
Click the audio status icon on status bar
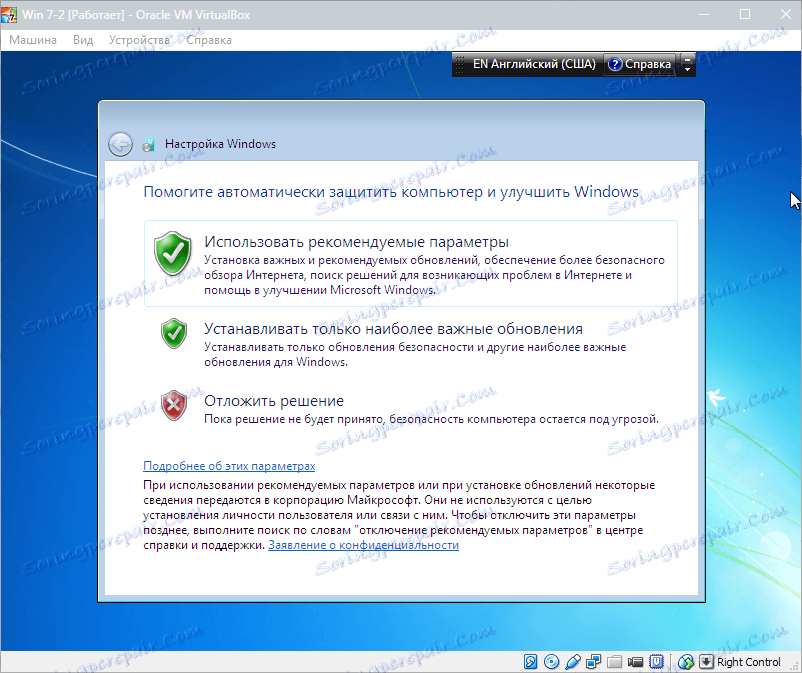(573, 662)
